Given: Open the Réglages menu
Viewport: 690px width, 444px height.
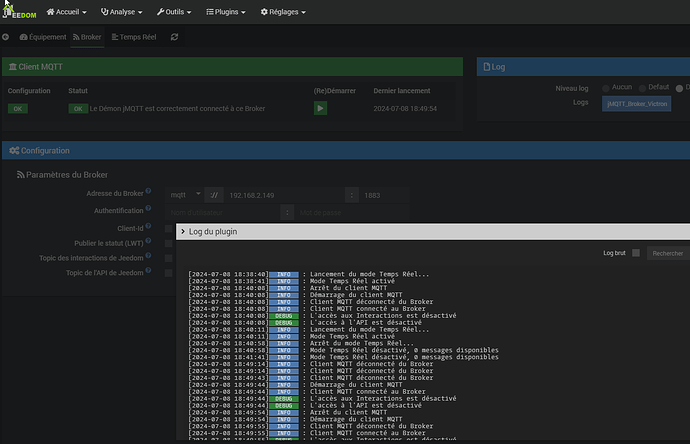Looking at the screenshot, I should click(283, 12).
